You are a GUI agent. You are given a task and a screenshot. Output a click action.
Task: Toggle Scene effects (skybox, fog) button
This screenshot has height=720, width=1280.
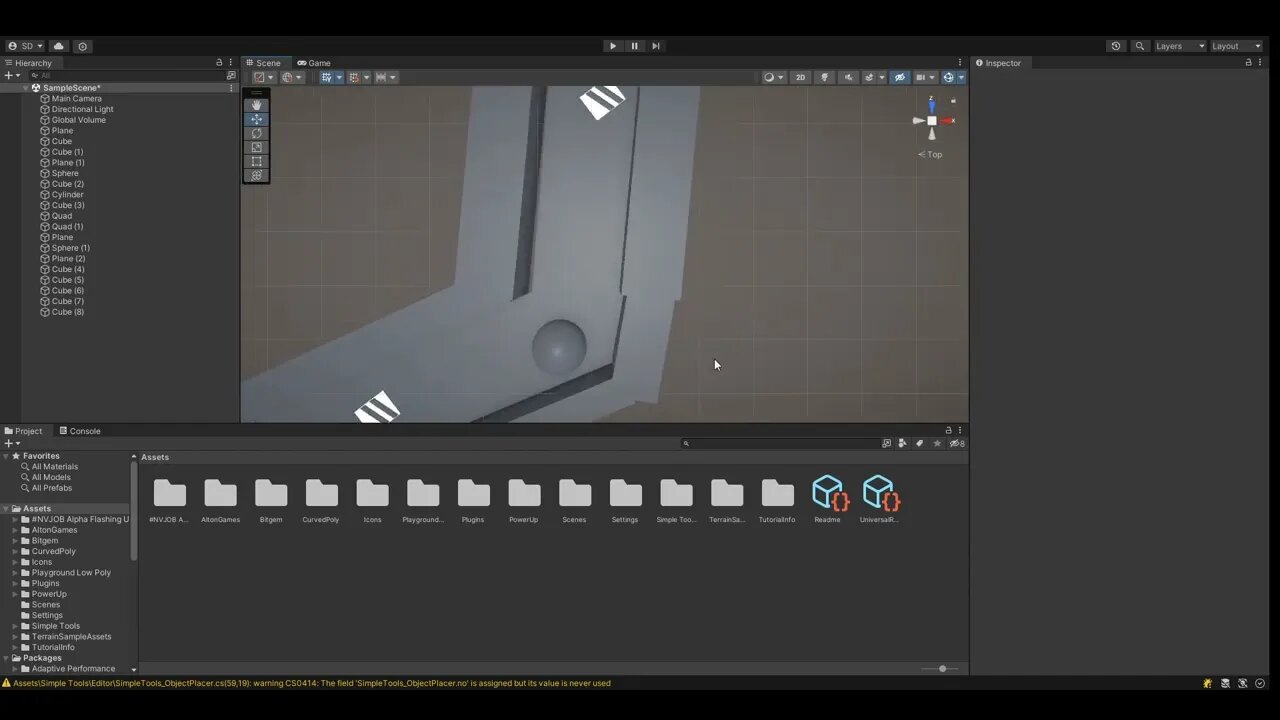pos(869,77)
